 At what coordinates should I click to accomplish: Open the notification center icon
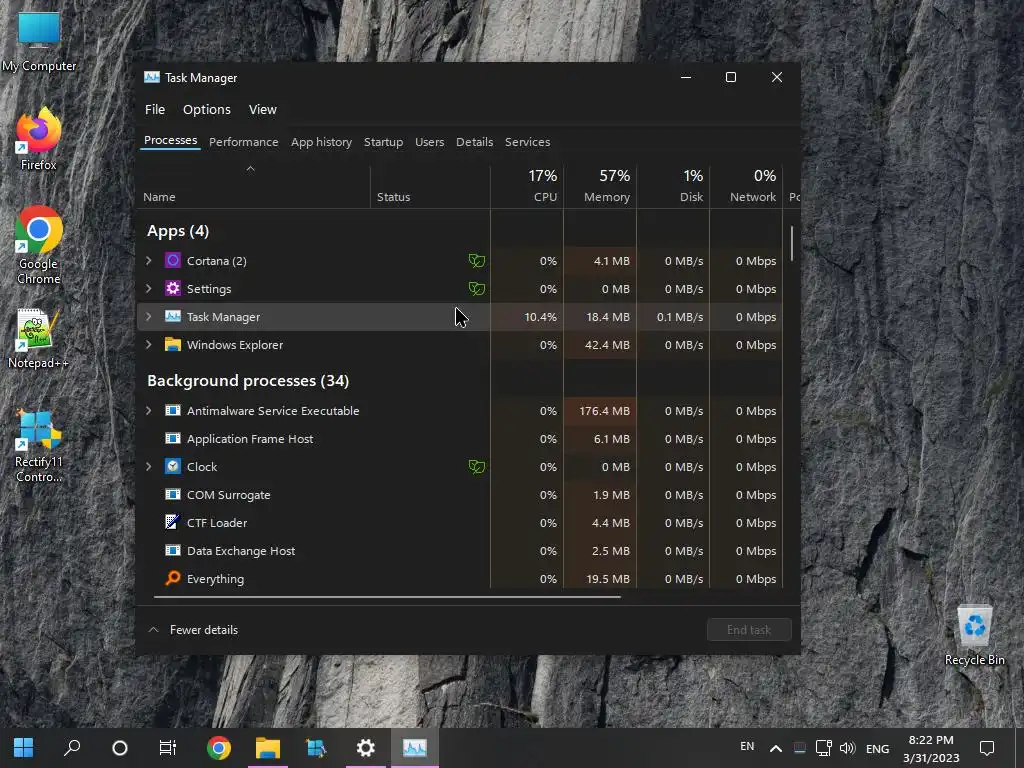click(x=987, y=748)
